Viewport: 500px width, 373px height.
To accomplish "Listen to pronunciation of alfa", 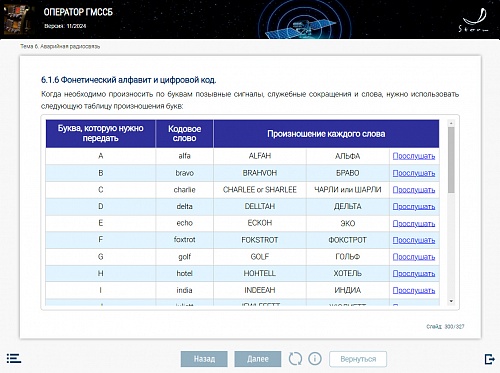I will click(x=414, y=156).
